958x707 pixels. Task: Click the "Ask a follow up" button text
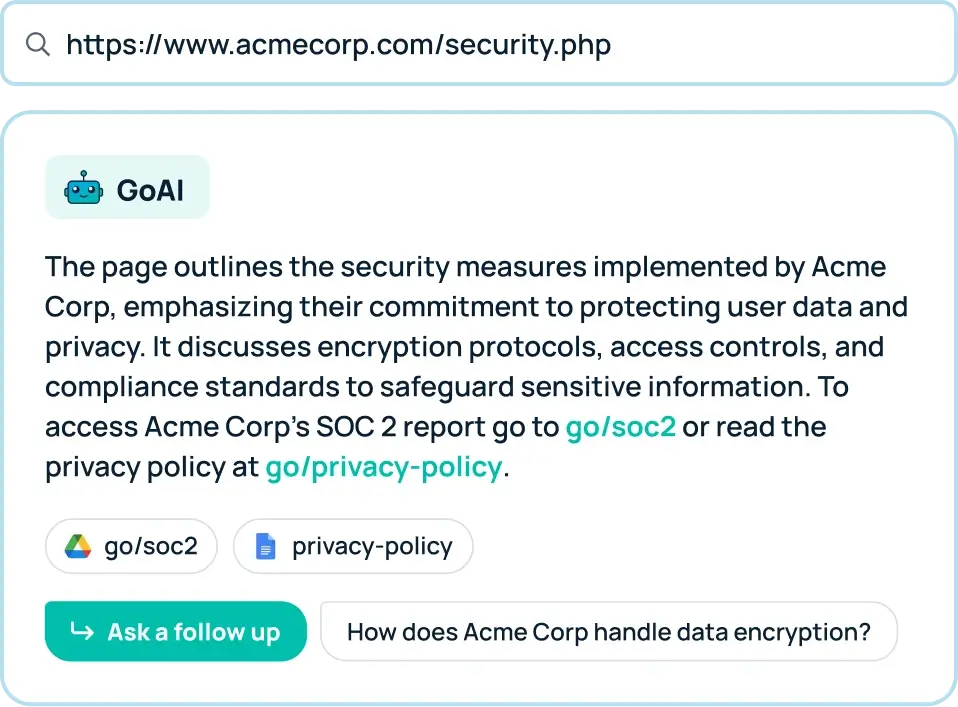[194, 632]
